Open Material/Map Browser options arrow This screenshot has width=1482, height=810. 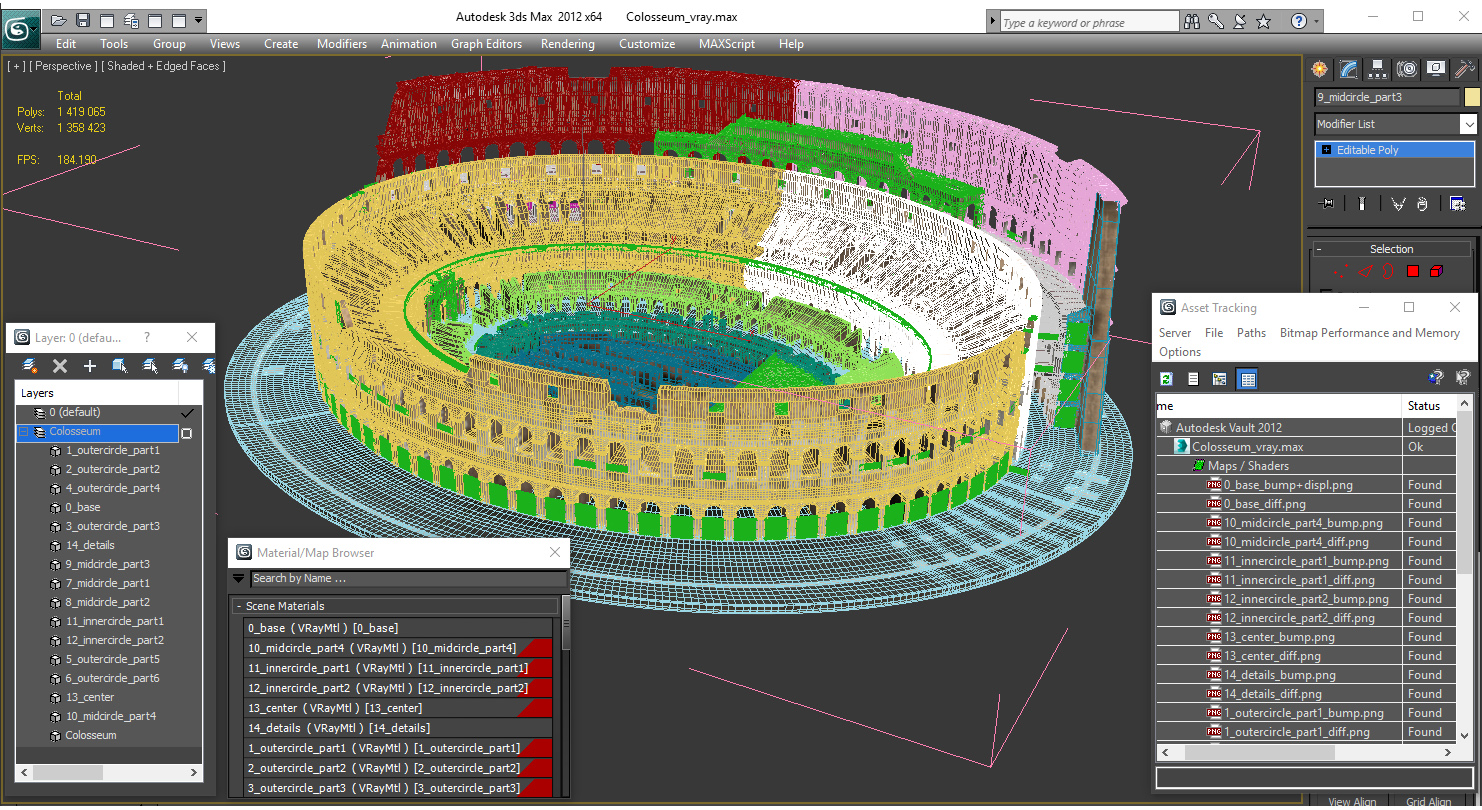(x=238, y=578)
